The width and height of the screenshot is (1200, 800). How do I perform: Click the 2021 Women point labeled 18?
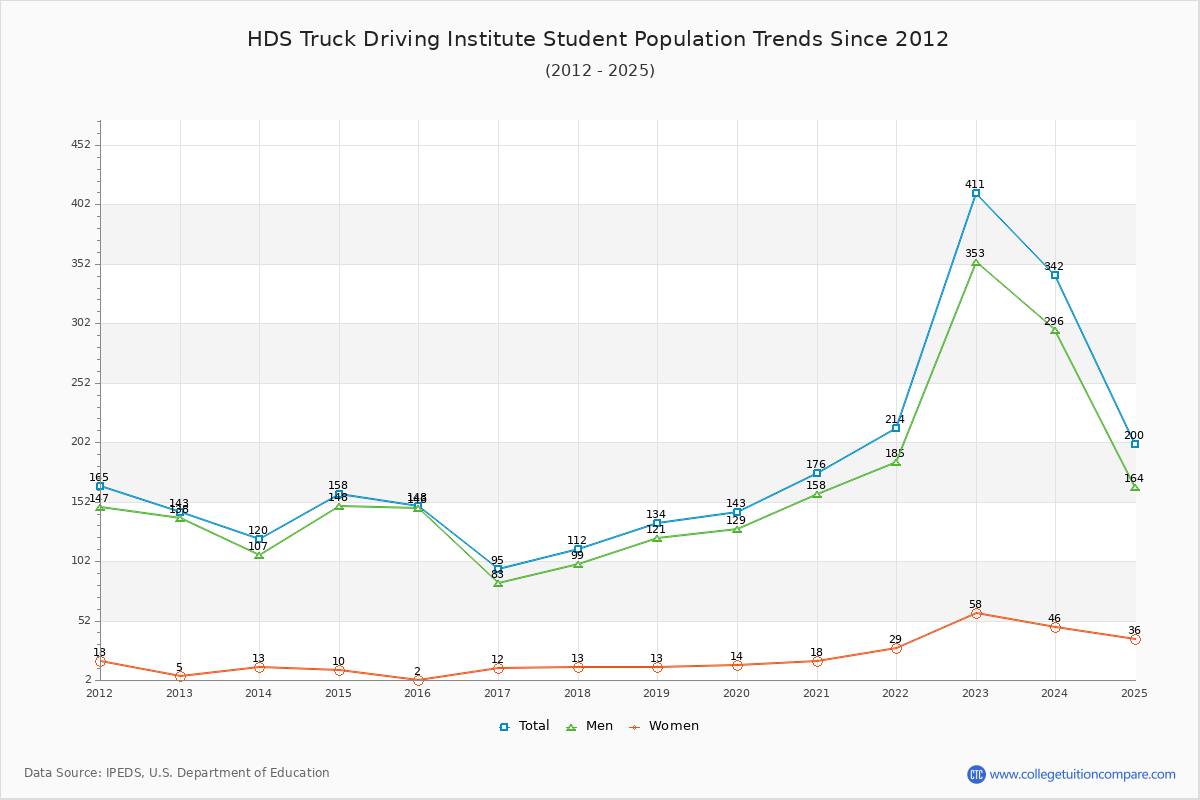pos(817,661)
